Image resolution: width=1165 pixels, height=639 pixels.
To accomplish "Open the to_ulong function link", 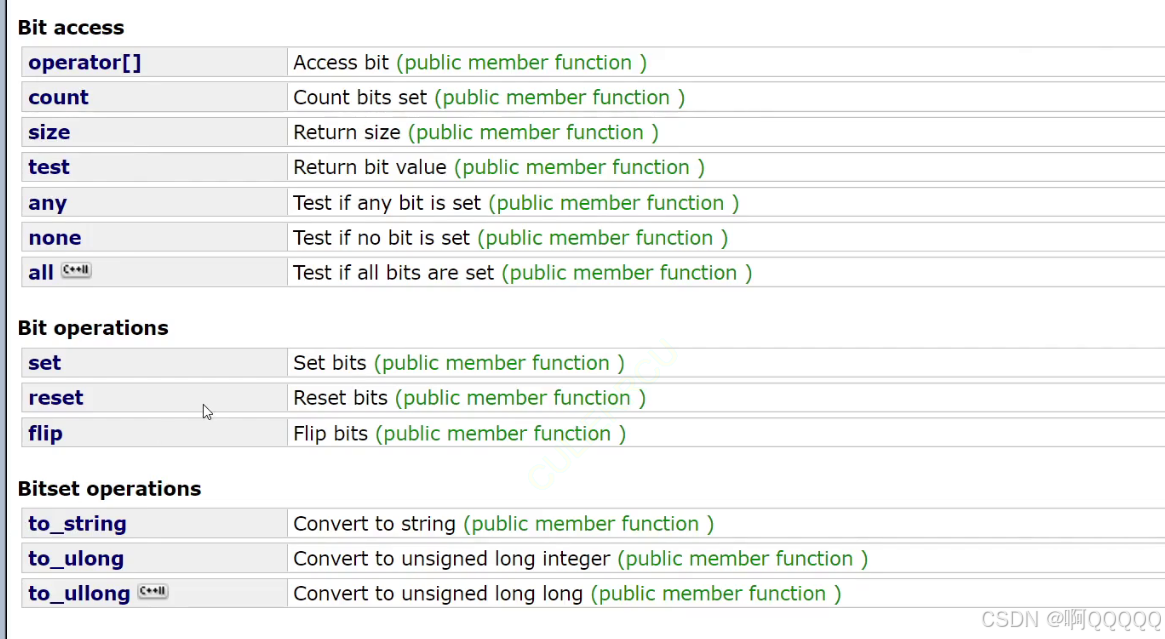I will click(76, 559).
